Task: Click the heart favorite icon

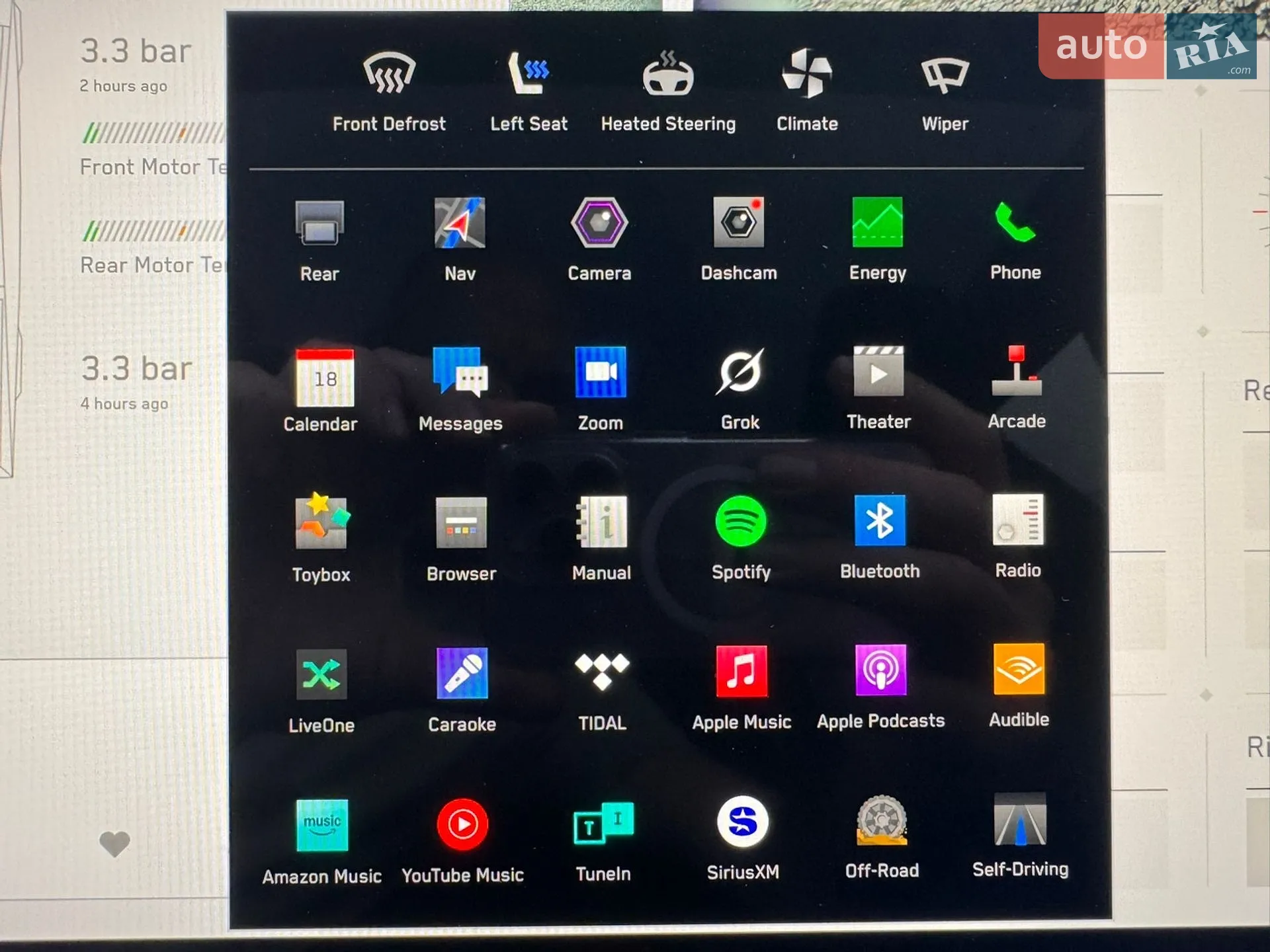Action: click(114, 844)
